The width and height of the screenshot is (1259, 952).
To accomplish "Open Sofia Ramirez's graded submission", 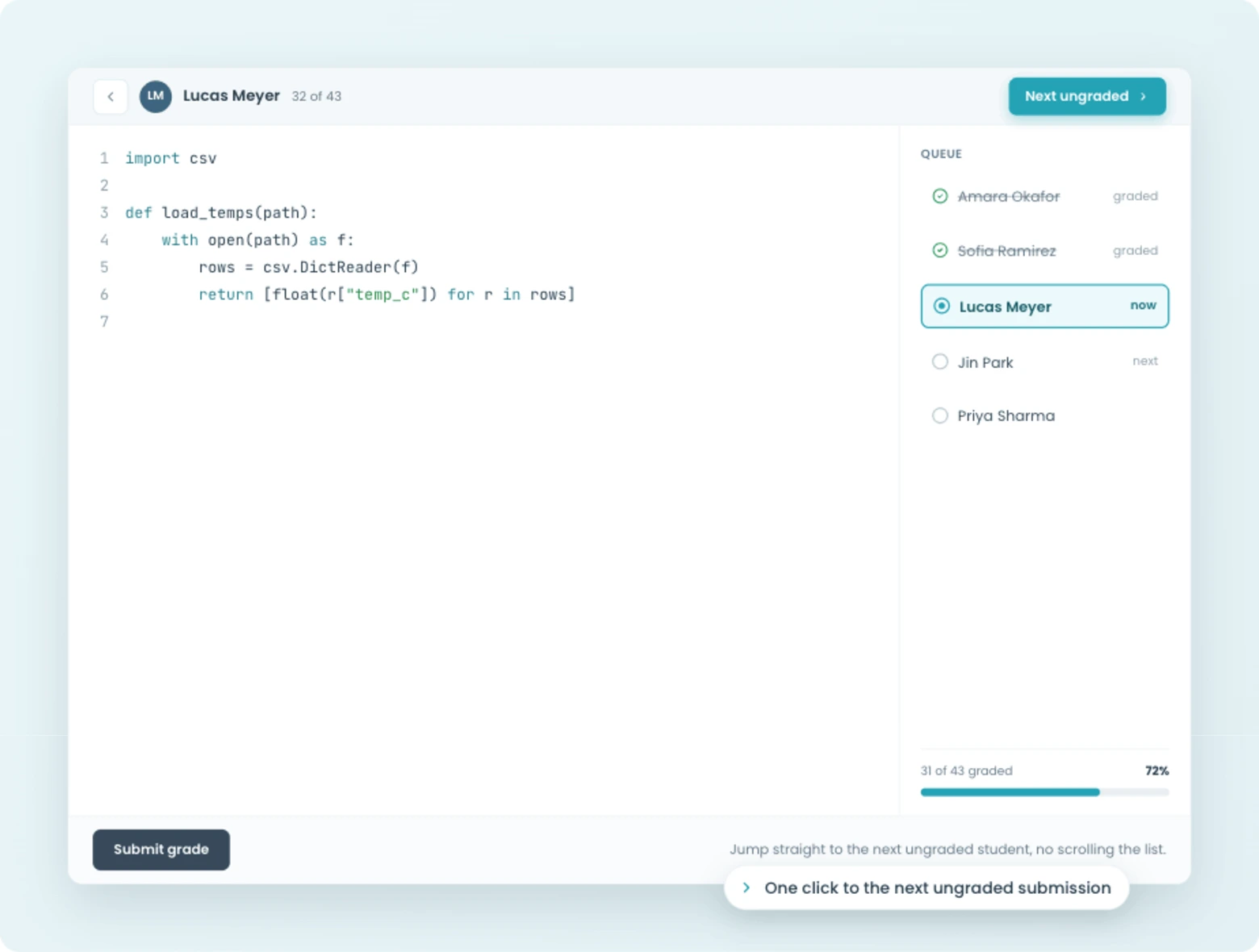I will tap(1044, 251).
